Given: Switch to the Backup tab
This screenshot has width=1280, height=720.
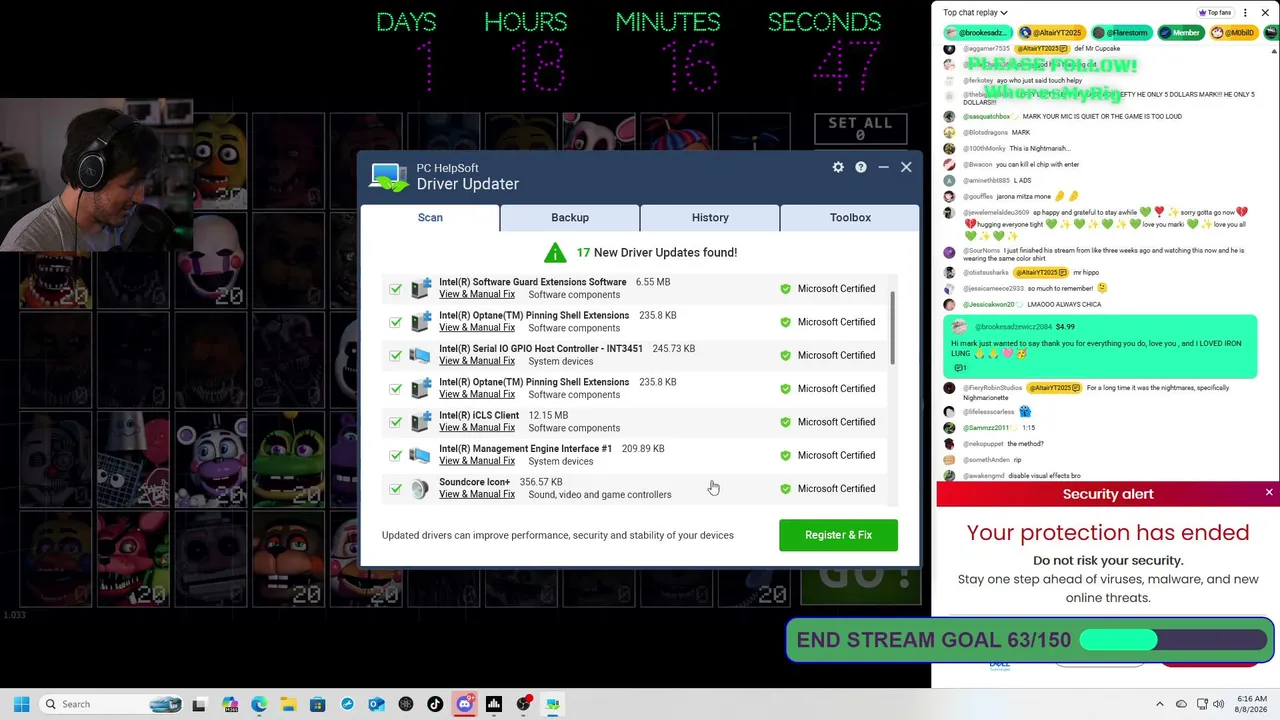Looking at the screenshot, I should pos(570,218).
